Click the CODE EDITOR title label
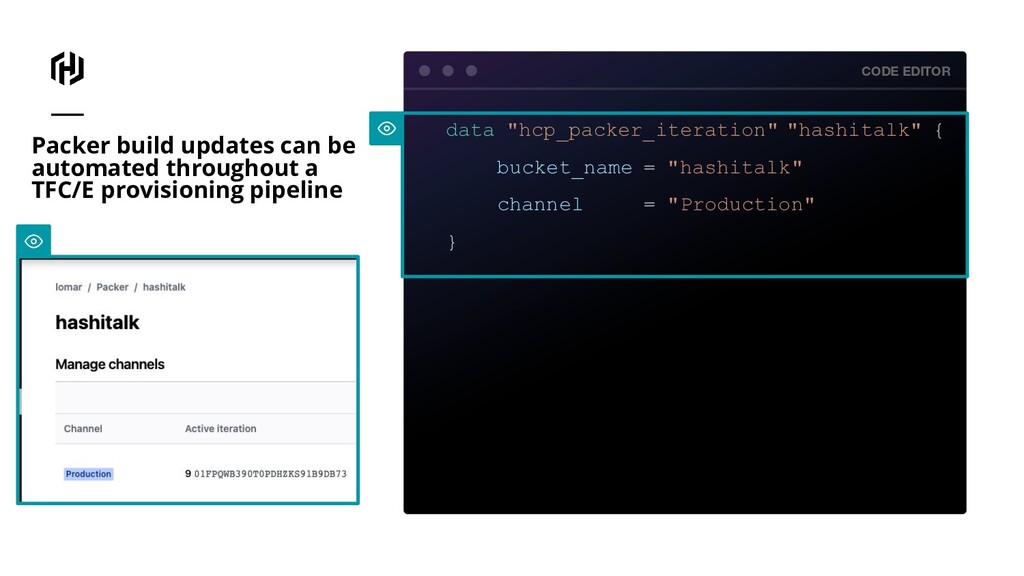The image size is (1024, 576). pyautogui.click(x=906, y=71)
